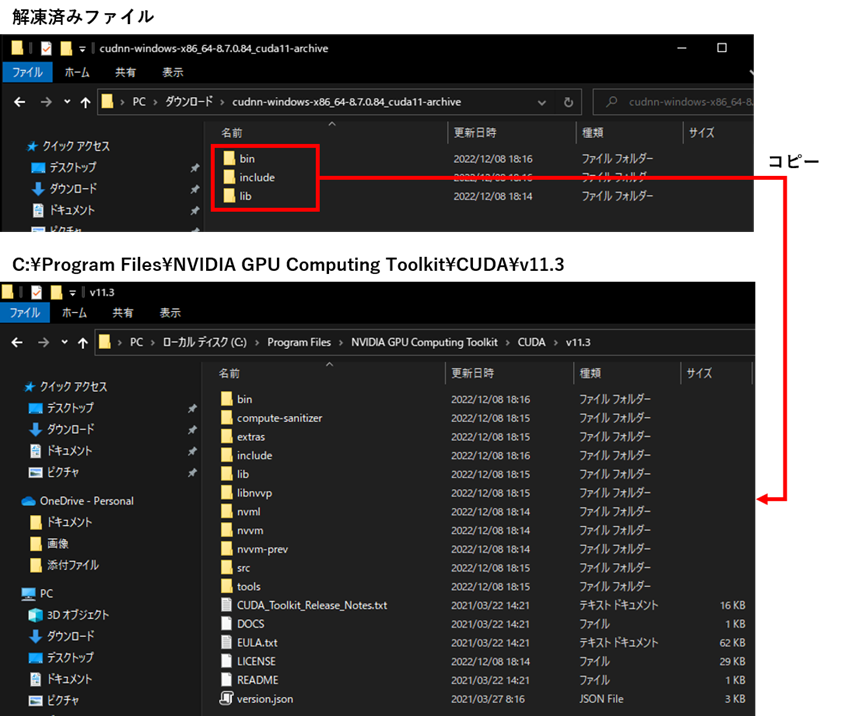Viewport: 865px width, 716px height.
Task: Go up one level in the v11.3 window
Action: click(83, 343)
